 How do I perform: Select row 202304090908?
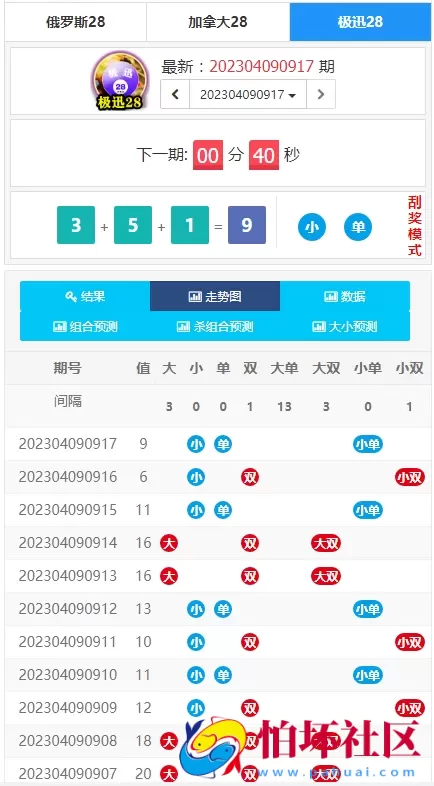pyautogui.click(x=218, y=741)
